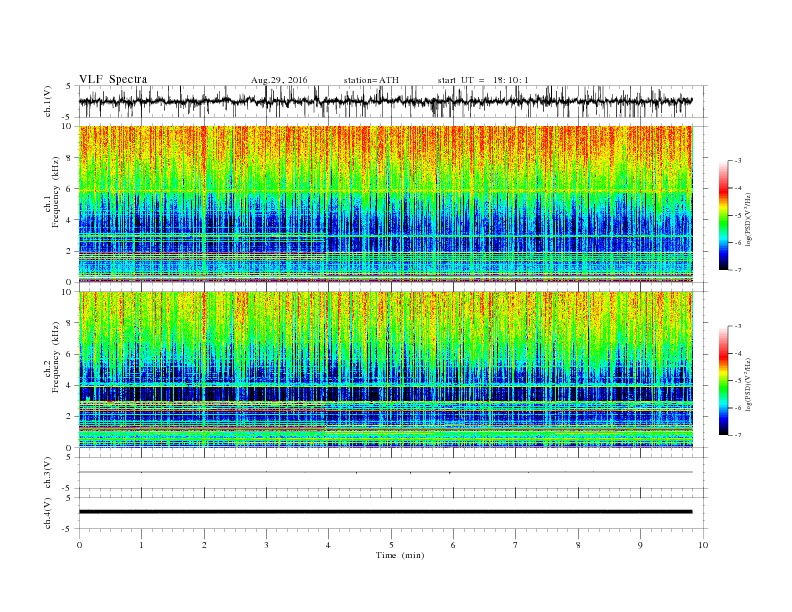
Task: Click the time axis tick label "3"
Action: tap(266, 545)
